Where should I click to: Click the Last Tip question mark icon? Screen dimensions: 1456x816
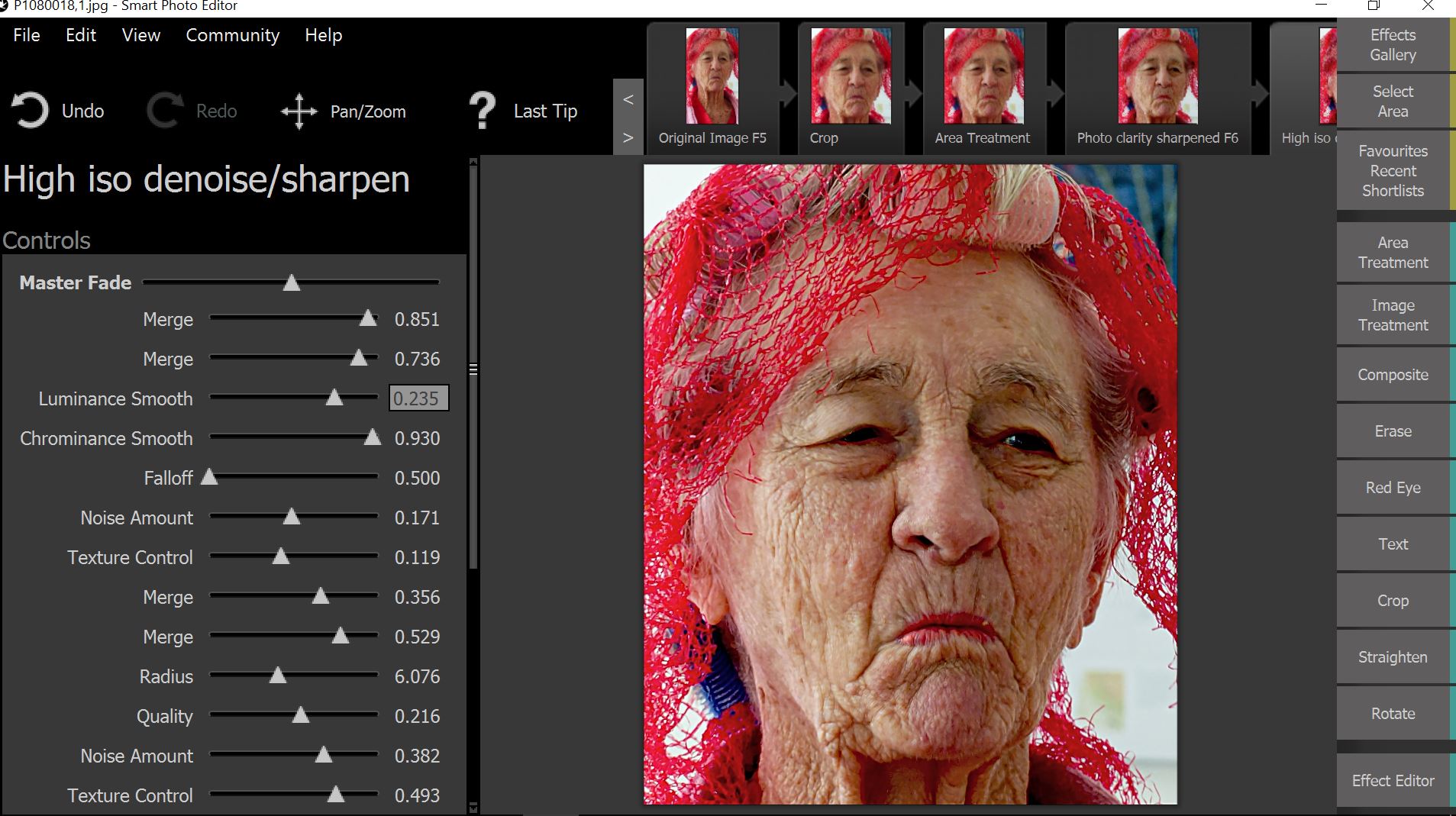point(483,111)
